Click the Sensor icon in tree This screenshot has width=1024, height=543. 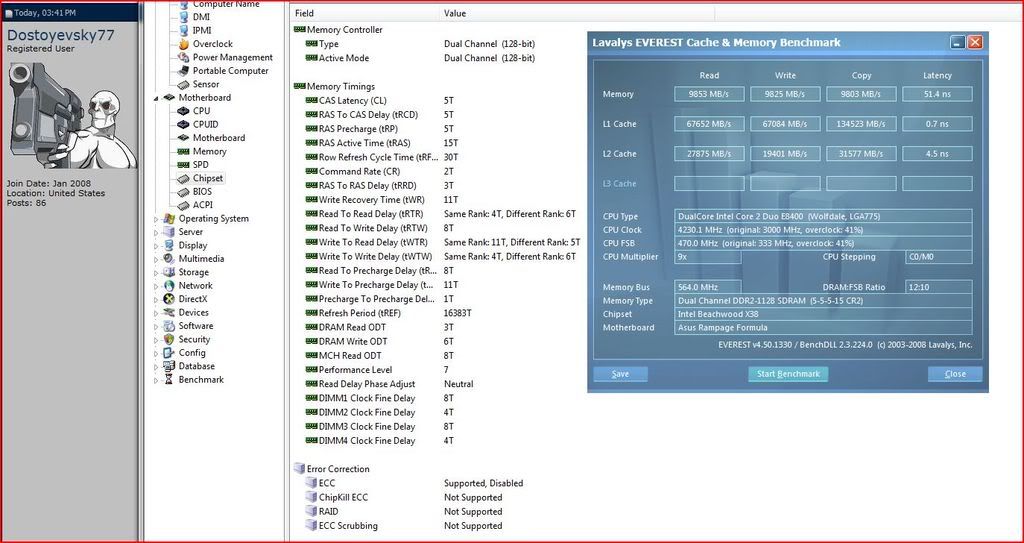pos(183,84)
